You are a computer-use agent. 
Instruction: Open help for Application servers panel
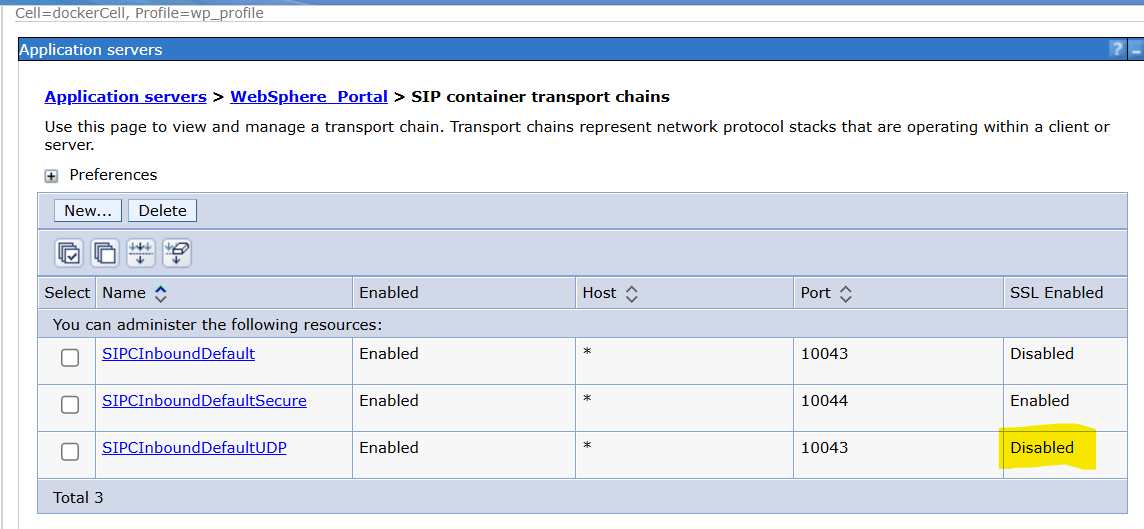[1116, 50]
